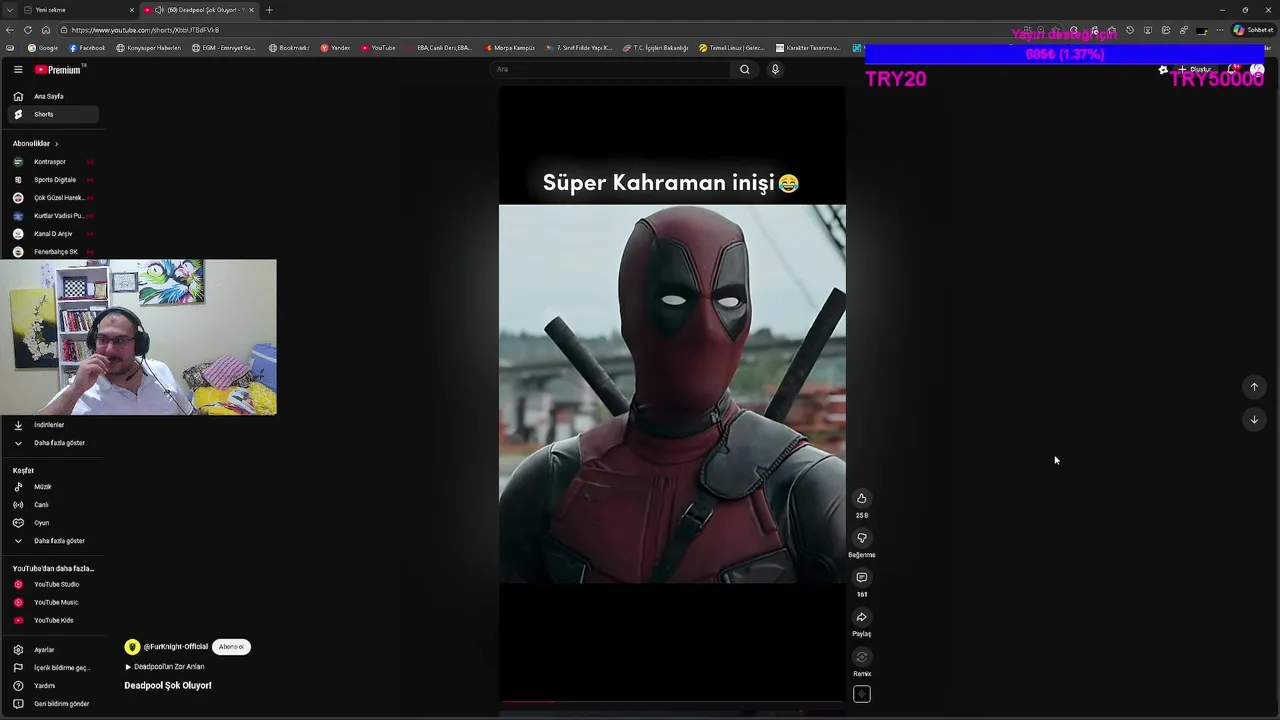Open the Sports Digitale subscription
1280x720 pixels.
tap(52, 180)
